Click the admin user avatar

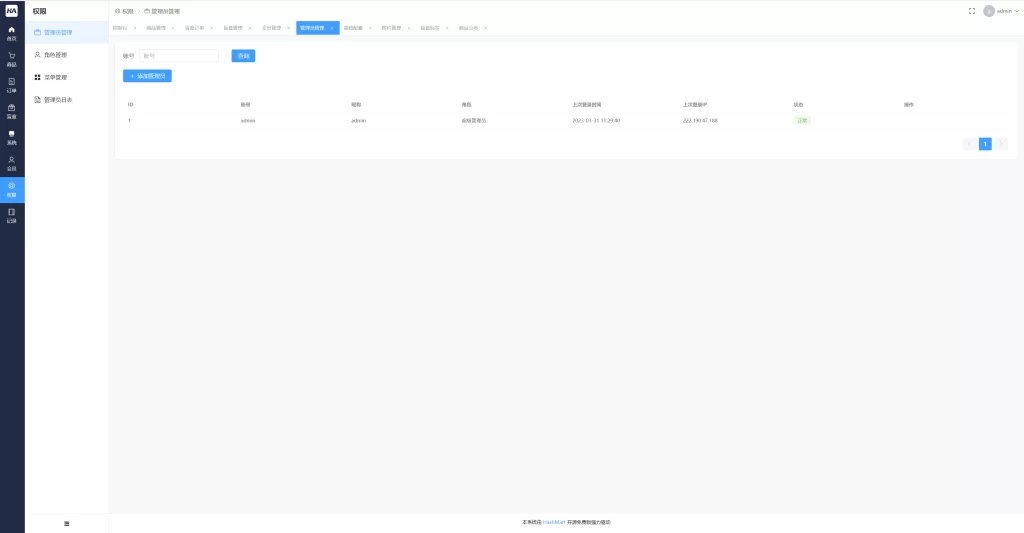coord(989,11)
